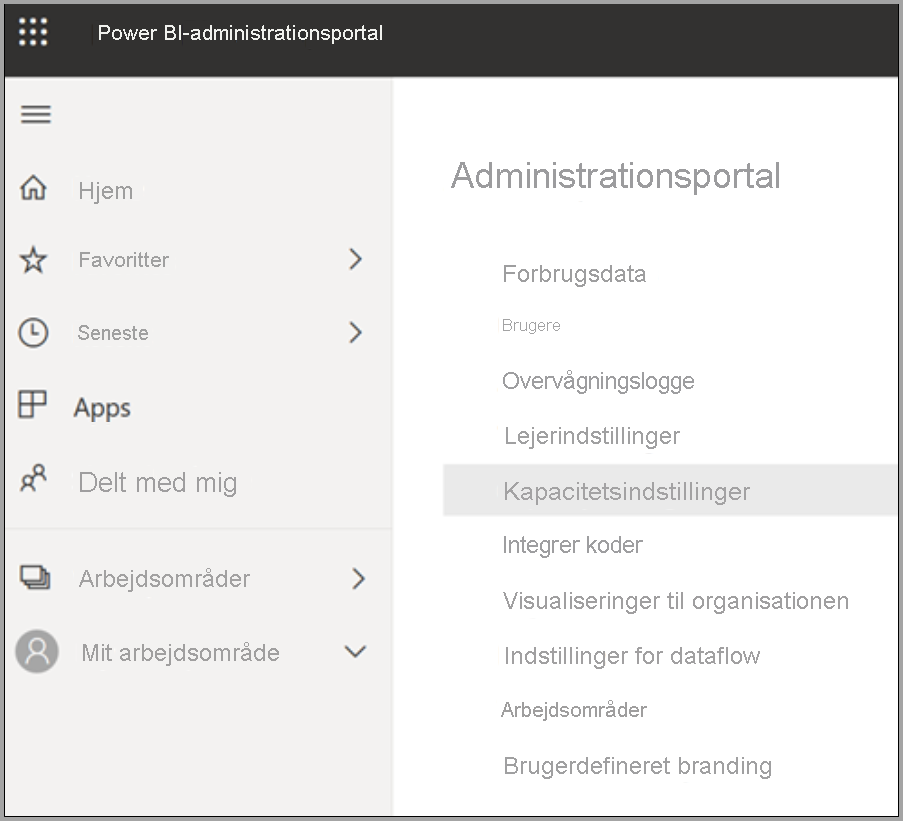Click the Arbejdsområder stacked windows icon
The width and height of the screenshot is (903, 821).
[35, 578]
